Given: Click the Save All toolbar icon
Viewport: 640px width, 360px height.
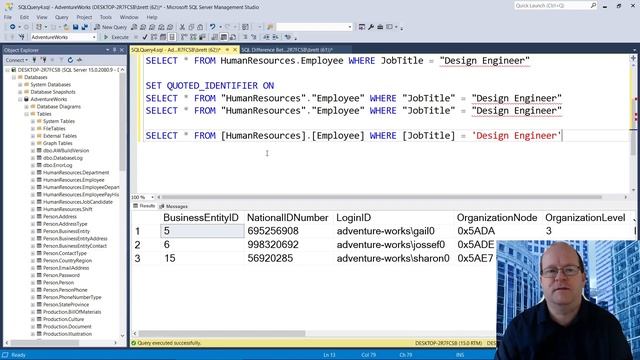Looking at the screenshot, I should coord(84,27).
